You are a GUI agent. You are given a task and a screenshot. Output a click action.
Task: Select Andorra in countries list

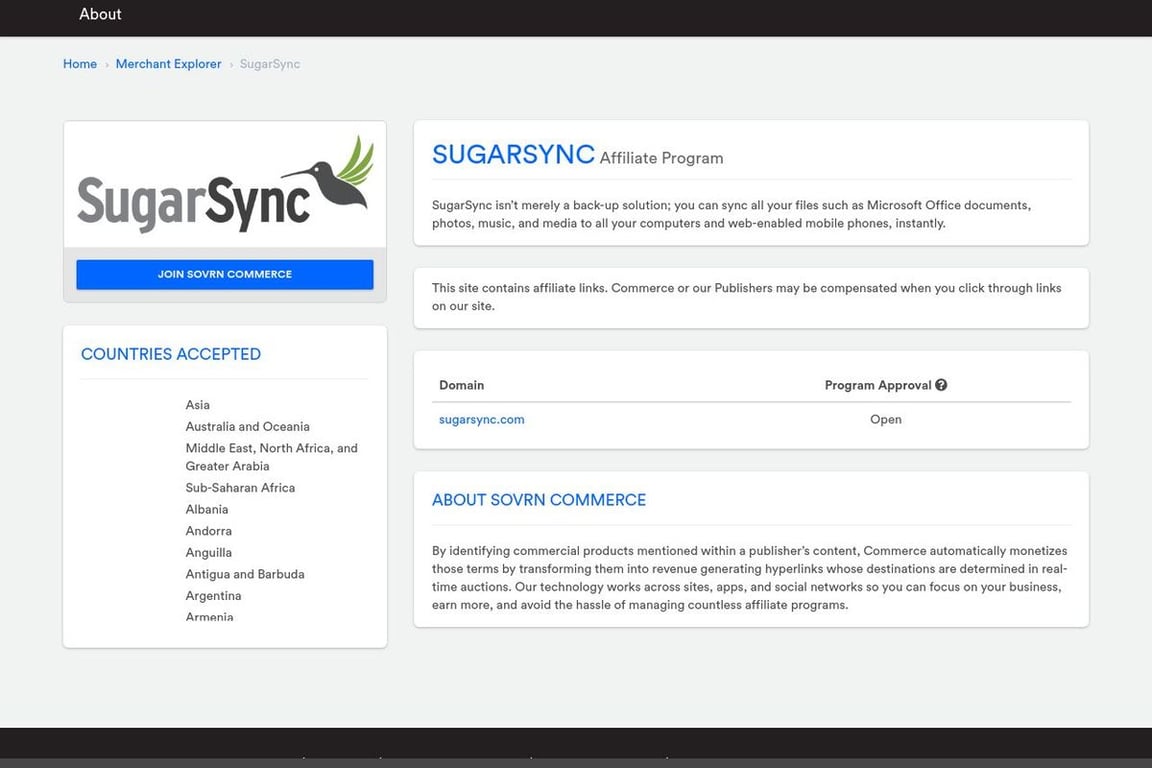pyautogui.click(x=209, y=531)
